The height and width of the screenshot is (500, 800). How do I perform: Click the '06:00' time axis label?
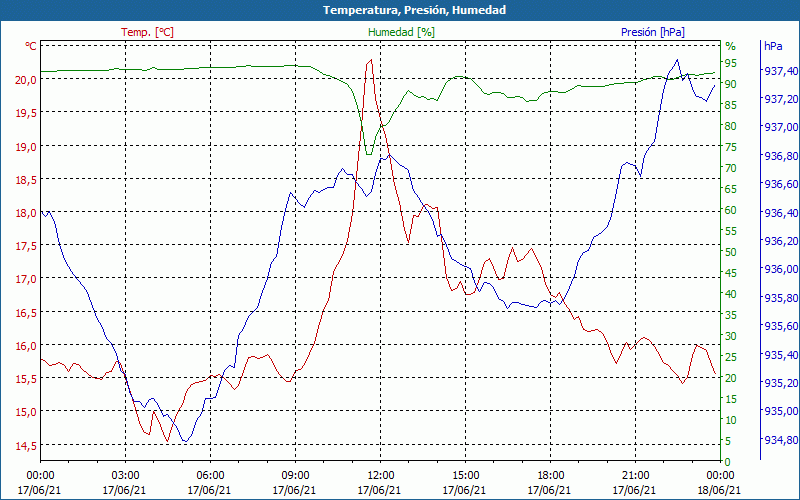pos(210,476)
